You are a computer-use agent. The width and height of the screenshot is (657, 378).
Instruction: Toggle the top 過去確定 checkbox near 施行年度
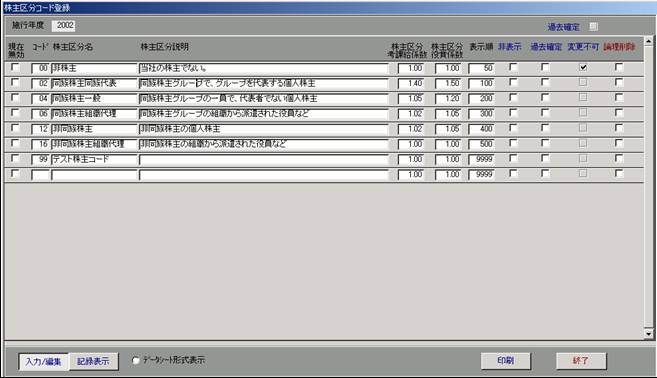593,26
